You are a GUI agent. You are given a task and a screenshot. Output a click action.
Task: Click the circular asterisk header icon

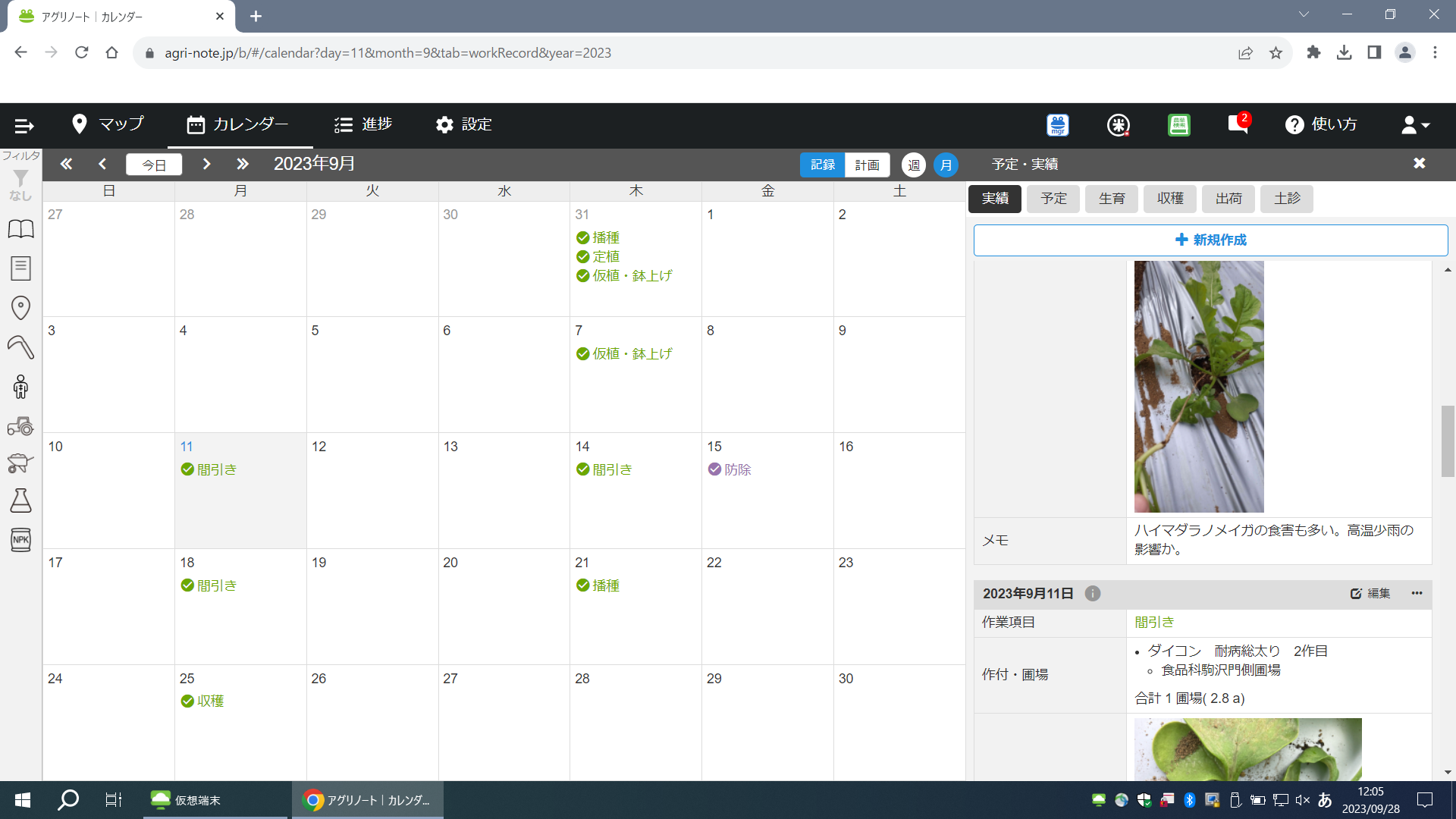[1119, 125]
